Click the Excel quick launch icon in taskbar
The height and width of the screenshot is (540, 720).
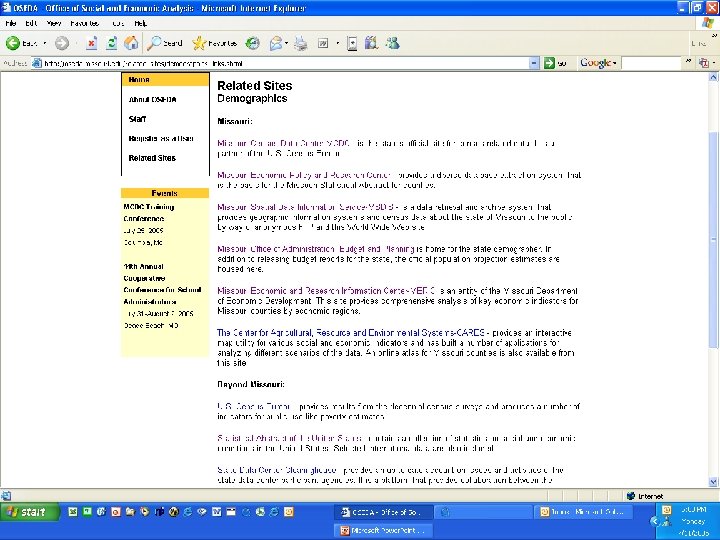coord(73,512)
